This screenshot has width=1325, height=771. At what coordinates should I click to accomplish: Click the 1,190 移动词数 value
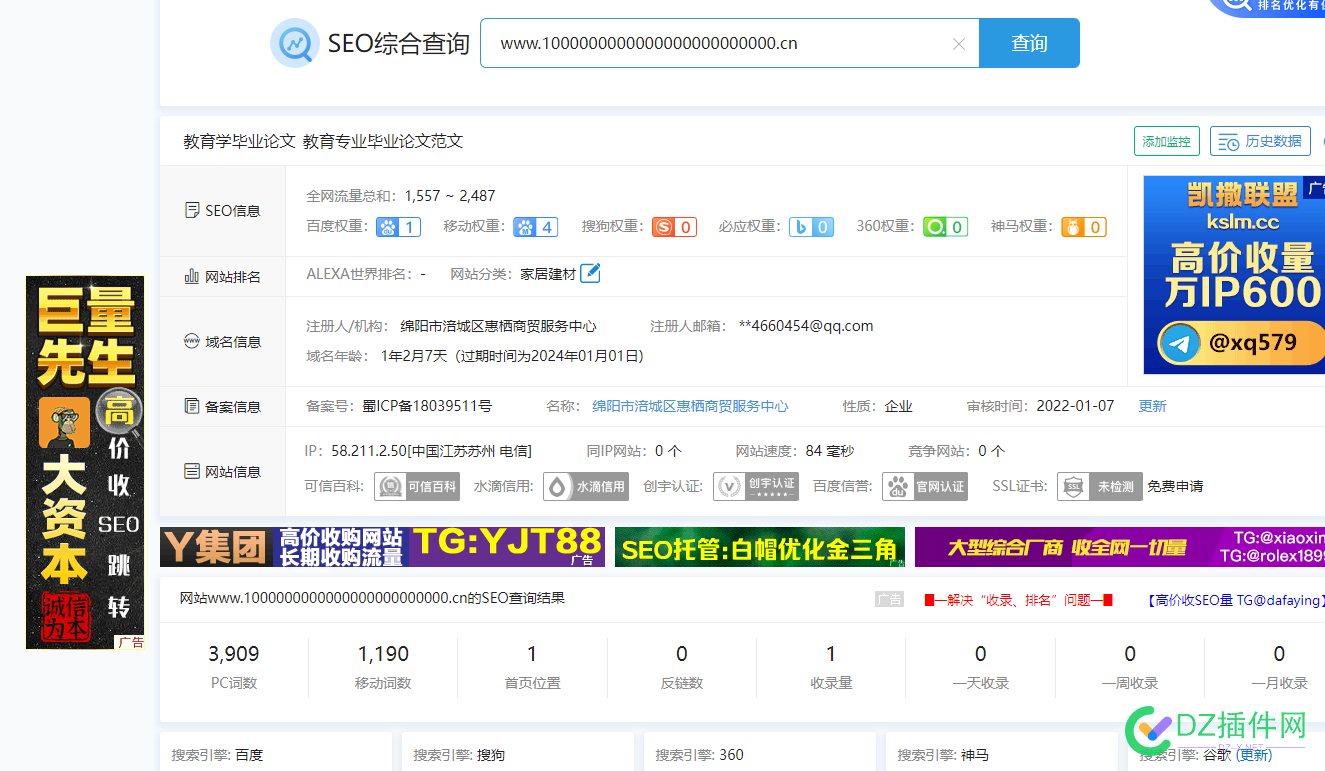click(383, 654)
